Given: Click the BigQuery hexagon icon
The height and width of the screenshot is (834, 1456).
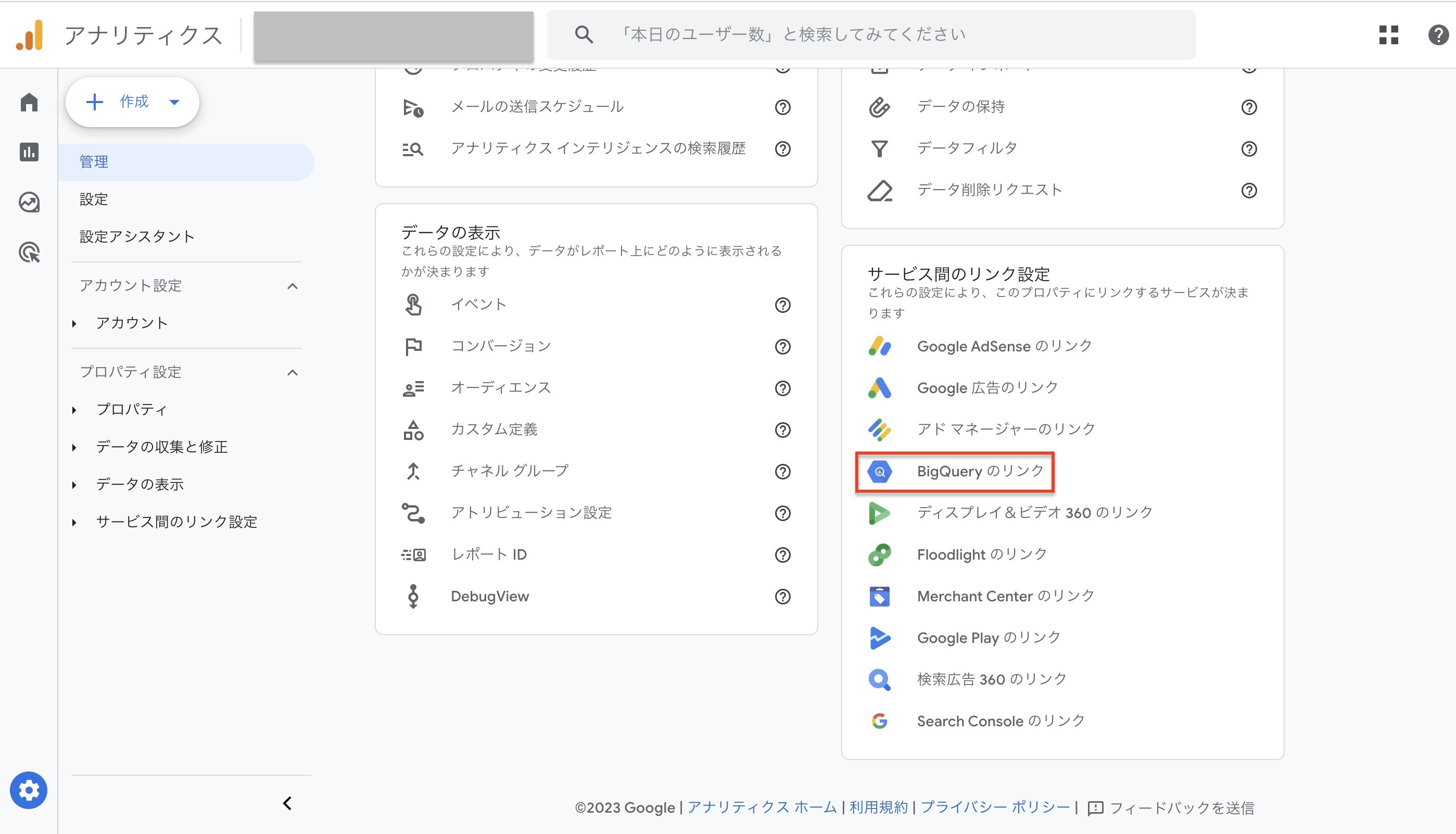Looking at the screenshot, I should [x=879, y=472].
